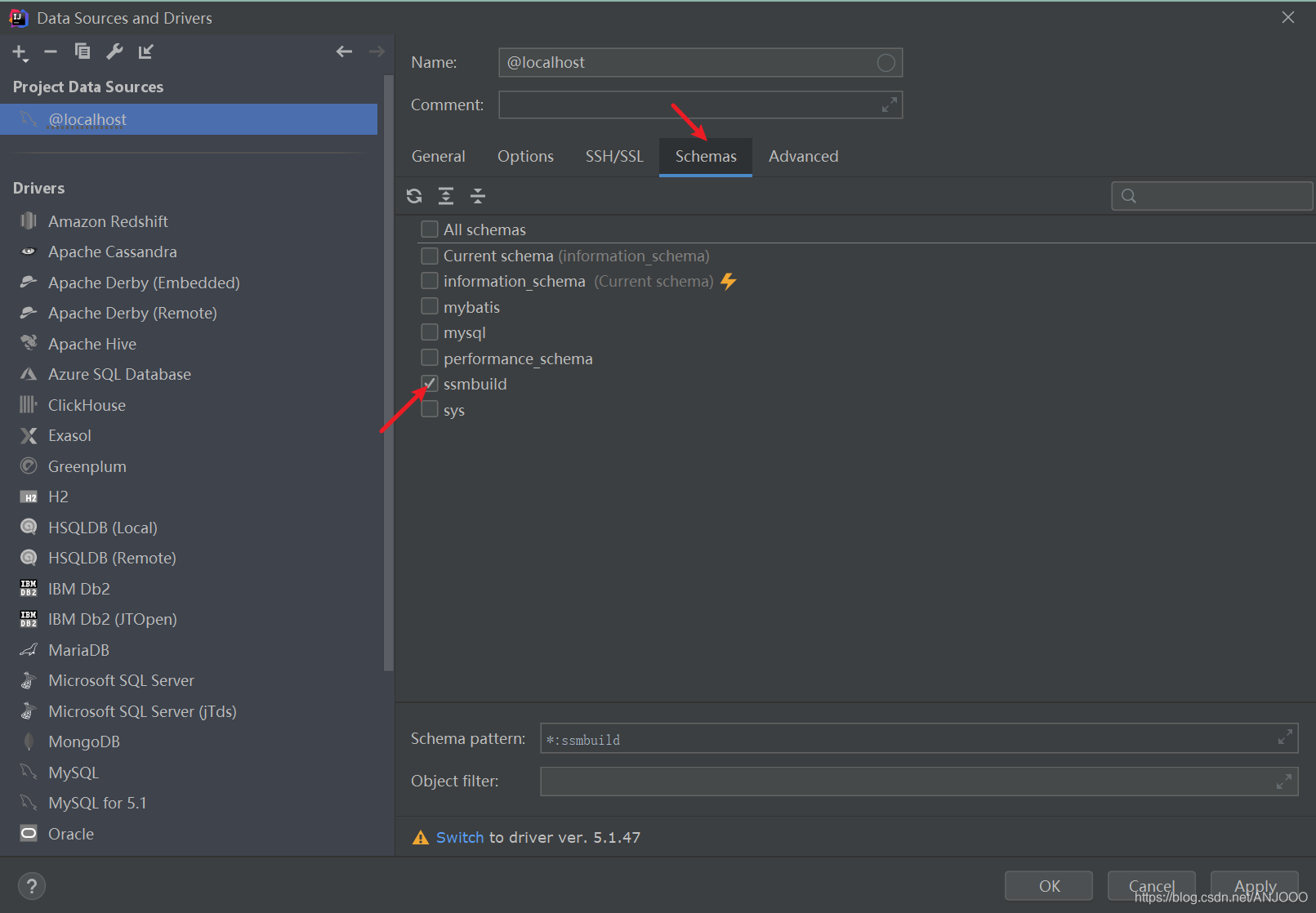Refresh the schemas list

point(414,196)
